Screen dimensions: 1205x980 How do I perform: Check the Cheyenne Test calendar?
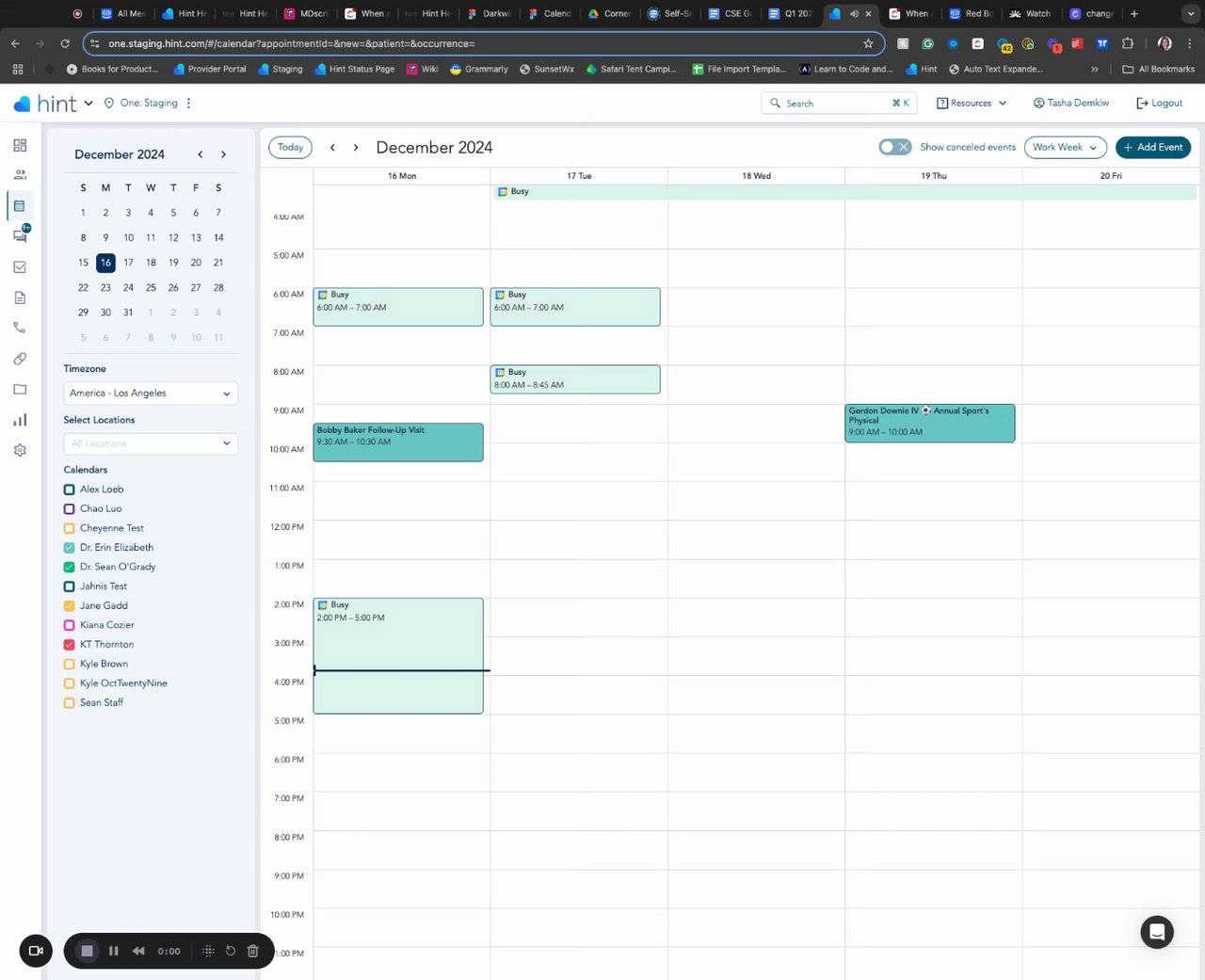tap(69, 528)
